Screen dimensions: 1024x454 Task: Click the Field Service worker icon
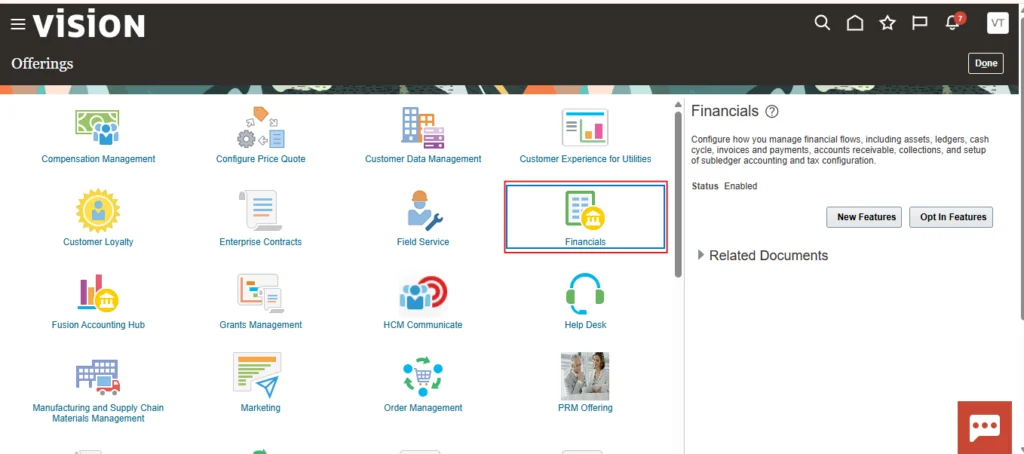(423, 210)
